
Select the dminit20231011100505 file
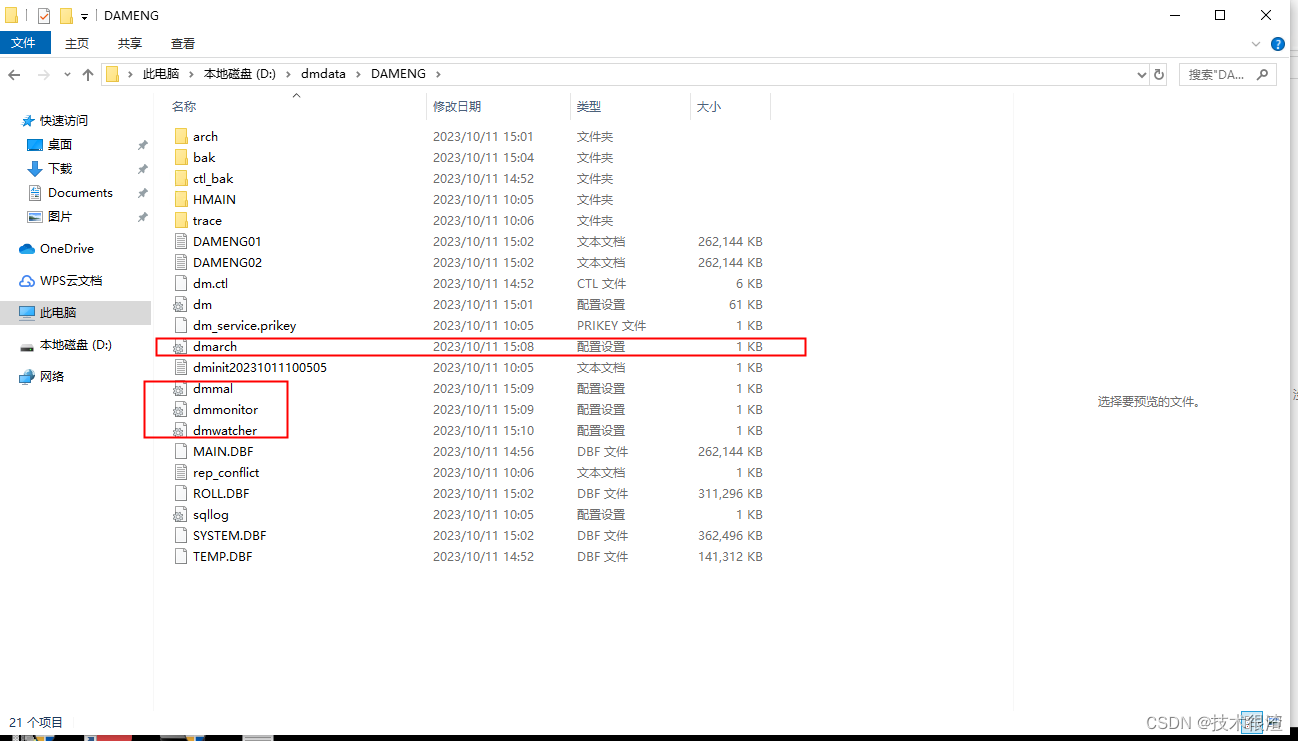pos(260,367)
